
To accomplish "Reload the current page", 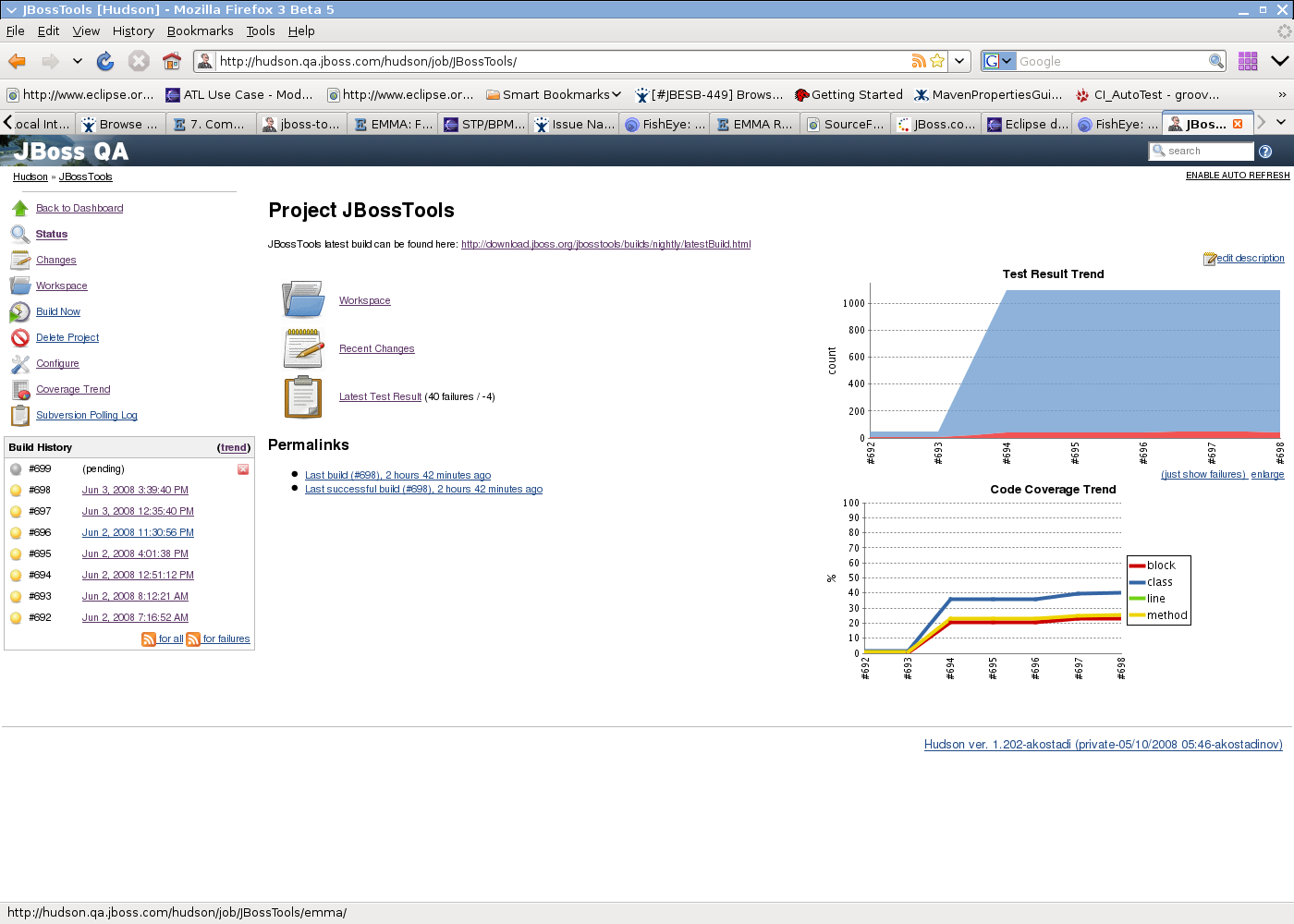I will click(105, 61).
